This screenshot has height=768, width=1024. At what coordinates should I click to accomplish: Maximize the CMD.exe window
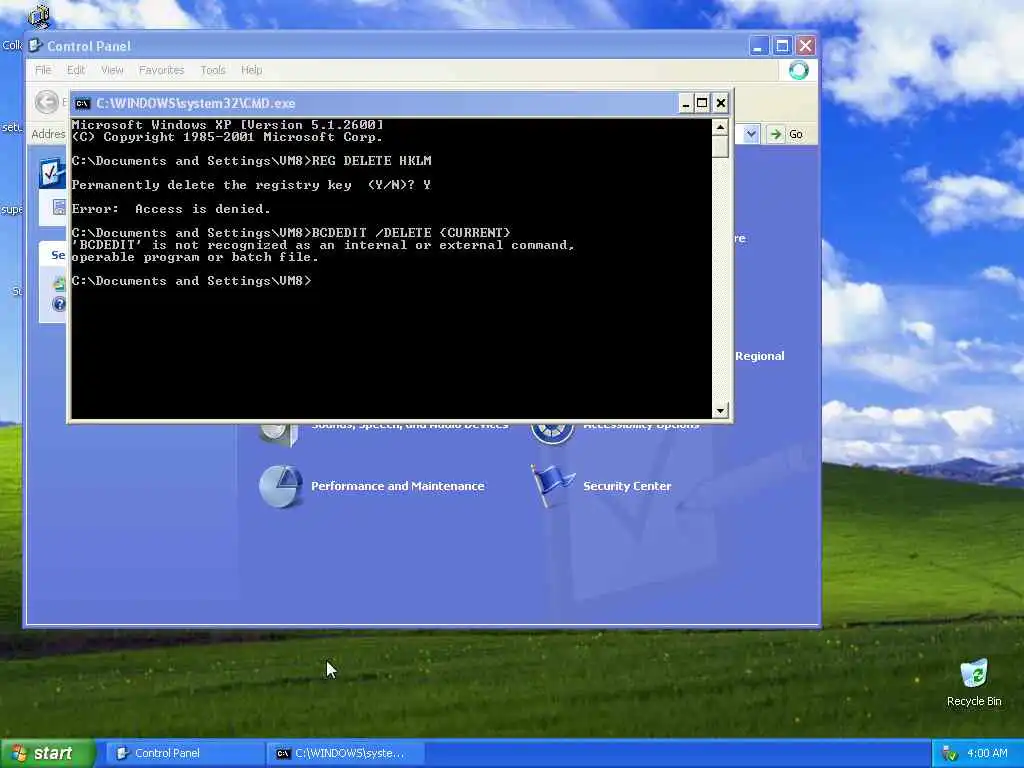click(702, 103)
